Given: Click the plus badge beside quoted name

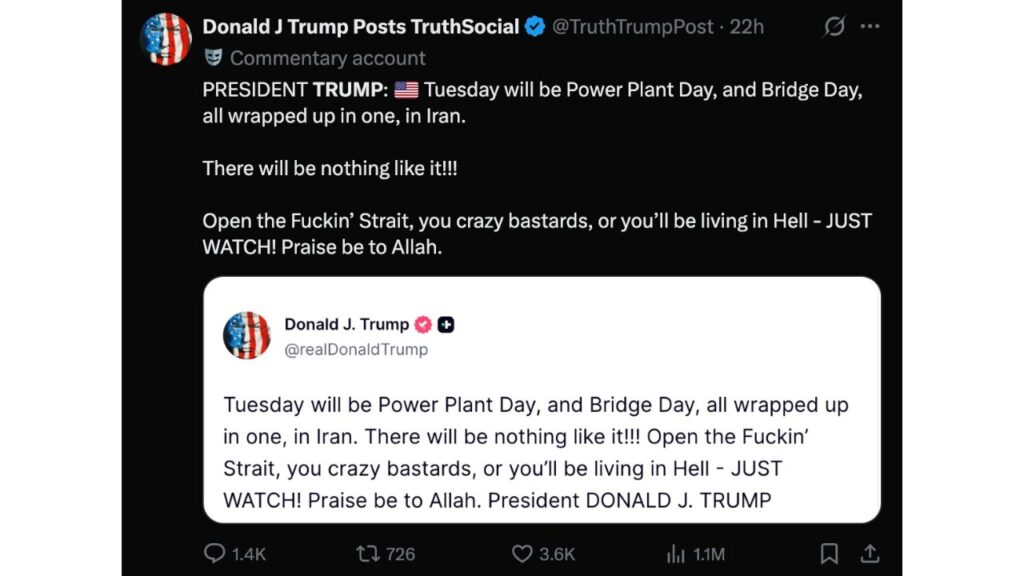Looking at the screenshot, I should (446, 324).
